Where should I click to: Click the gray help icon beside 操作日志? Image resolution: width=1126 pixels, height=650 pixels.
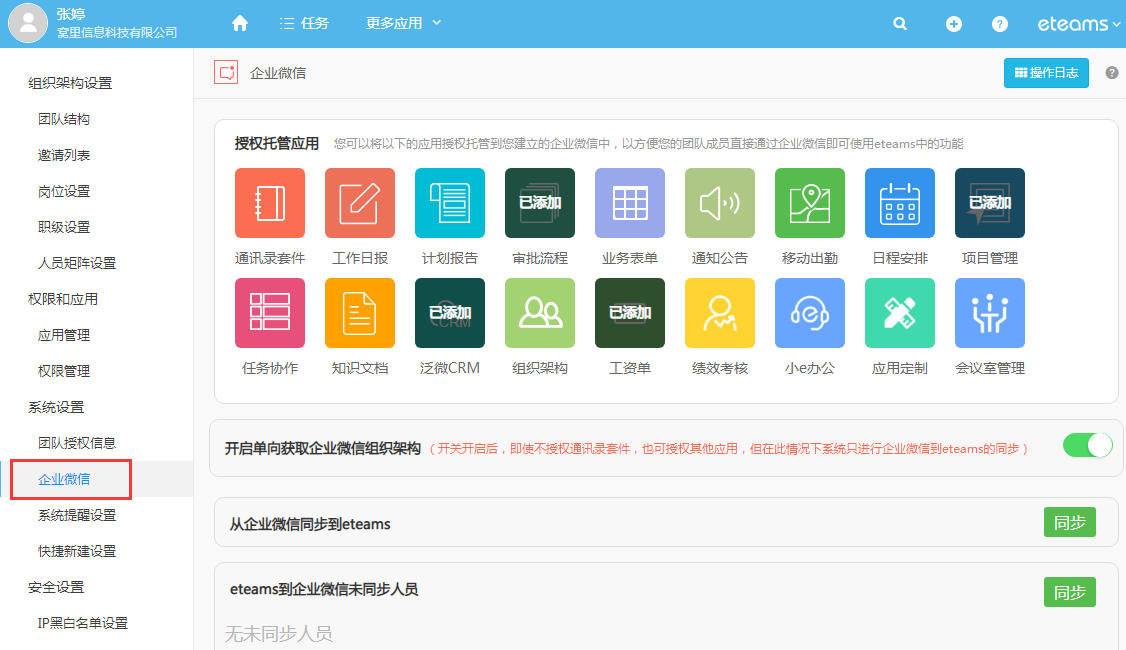(x=1112, y=73)
